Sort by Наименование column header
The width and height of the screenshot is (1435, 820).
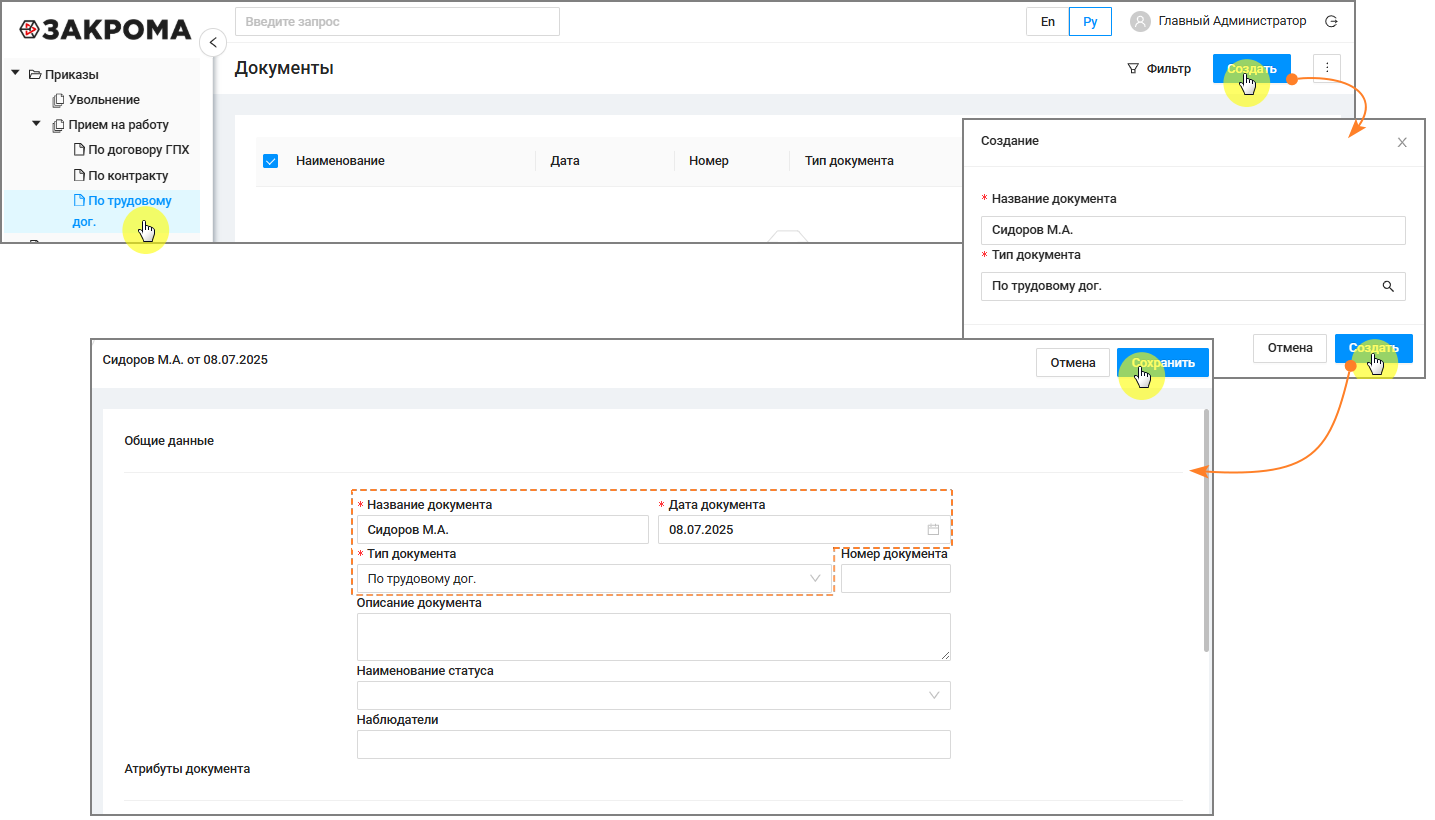click(340, 161)
